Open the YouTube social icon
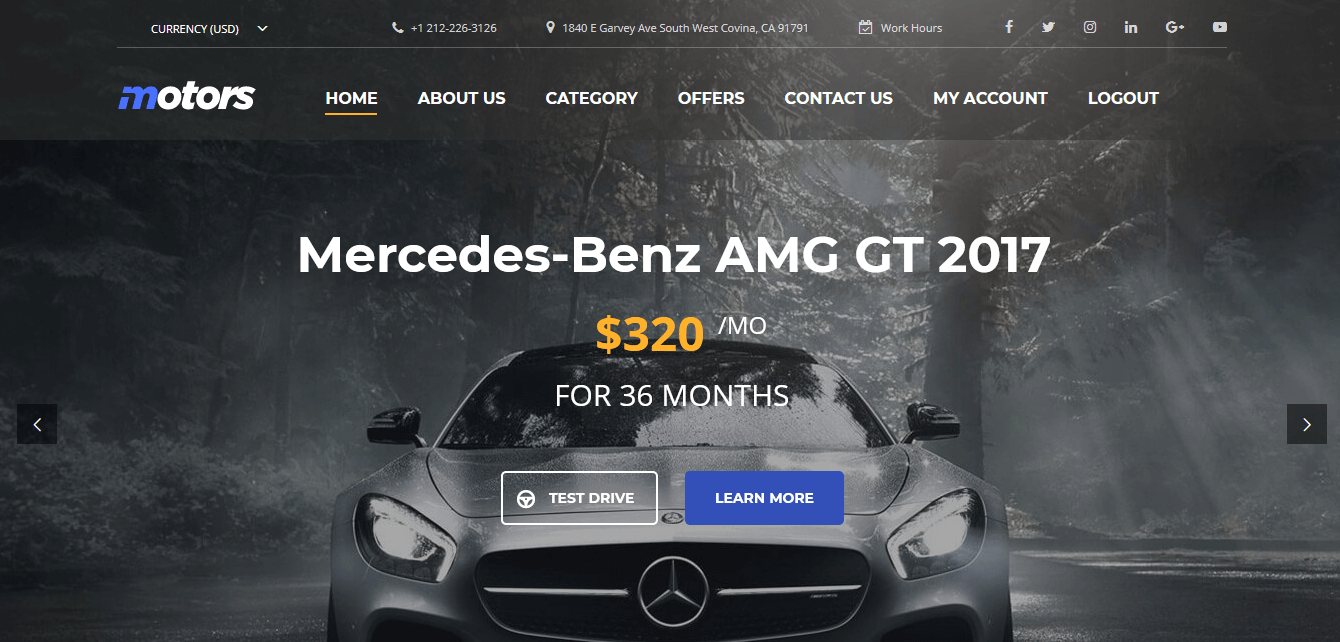Screen dimensions: 1340x642 click(1220, 27)
